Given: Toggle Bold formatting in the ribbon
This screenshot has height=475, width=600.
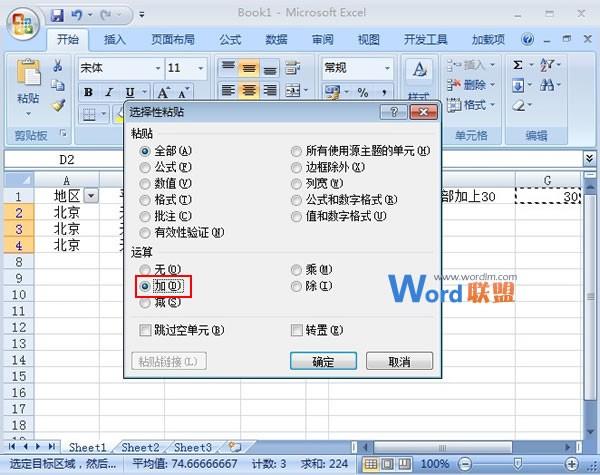Looking at the screenshot, I should pos(88,92).
